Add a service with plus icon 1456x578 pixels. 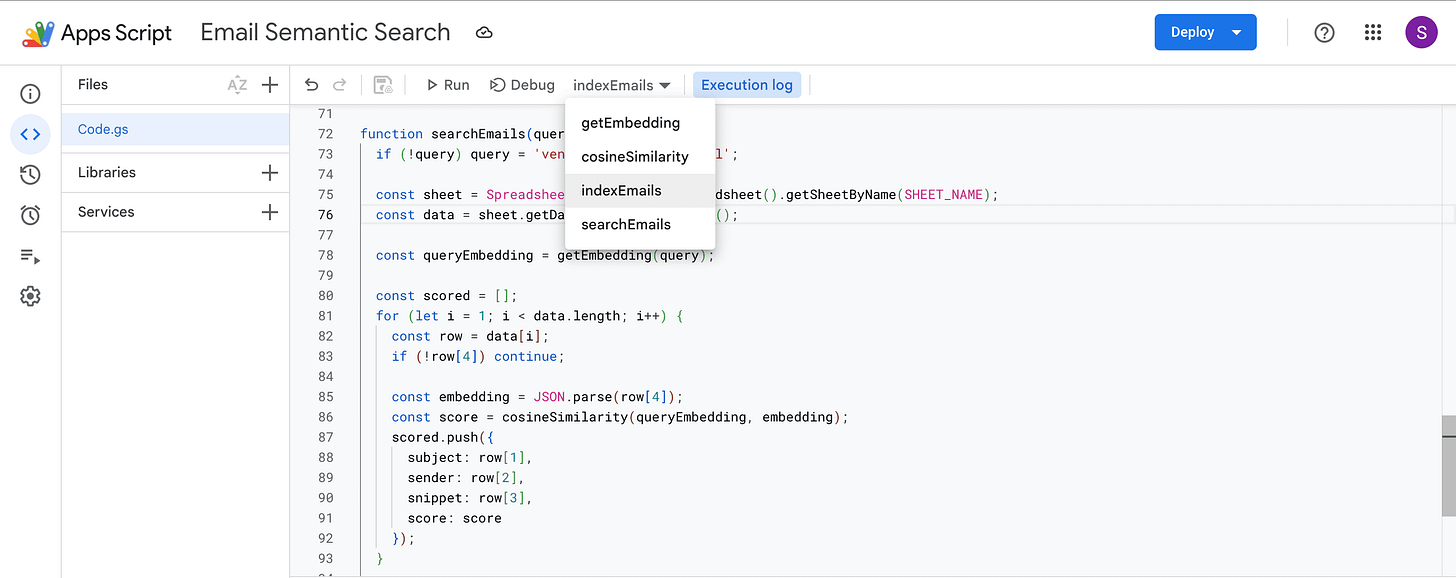click(269, 212)
